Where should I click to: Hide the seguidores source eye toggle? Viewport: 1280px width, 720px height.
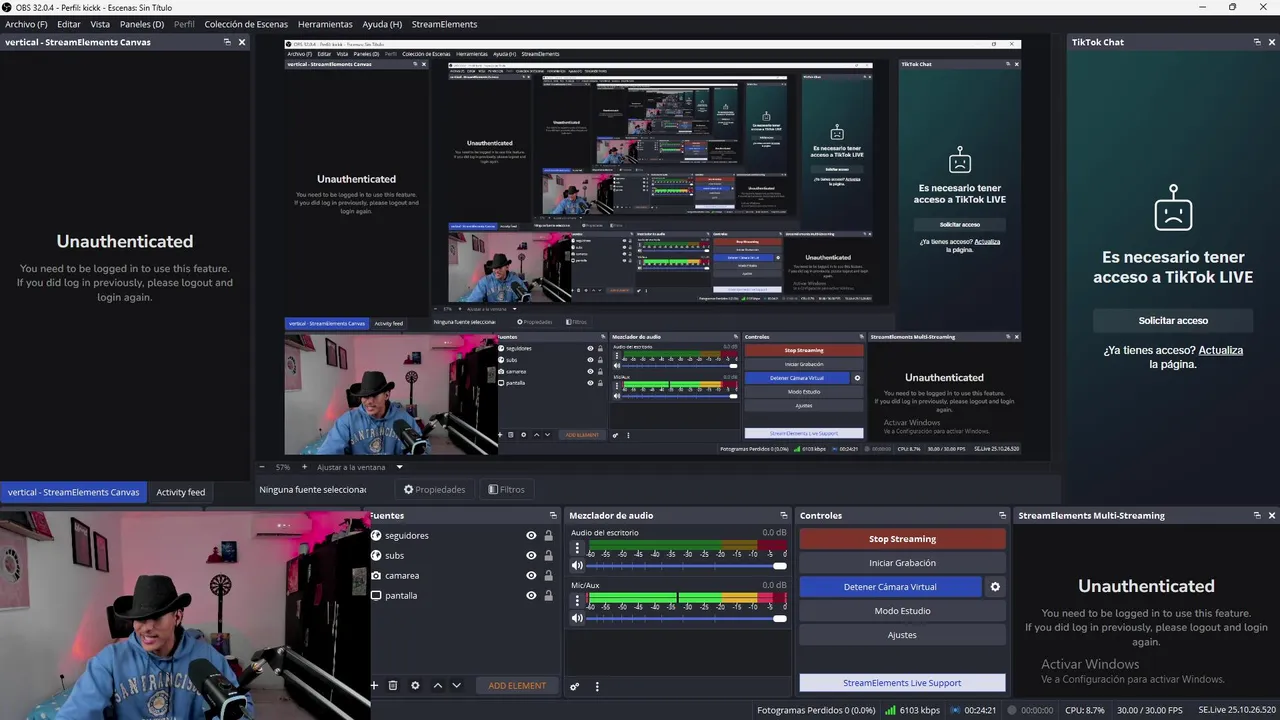coord(531,536)
